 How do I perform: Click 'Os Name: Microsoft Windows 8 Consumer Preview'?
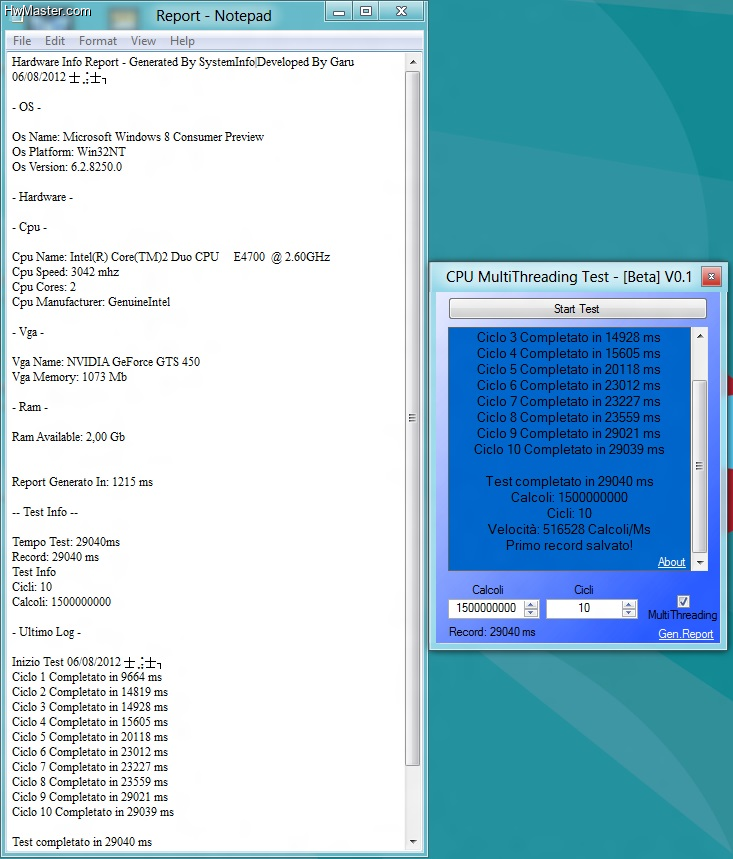[x=138, y=137]
